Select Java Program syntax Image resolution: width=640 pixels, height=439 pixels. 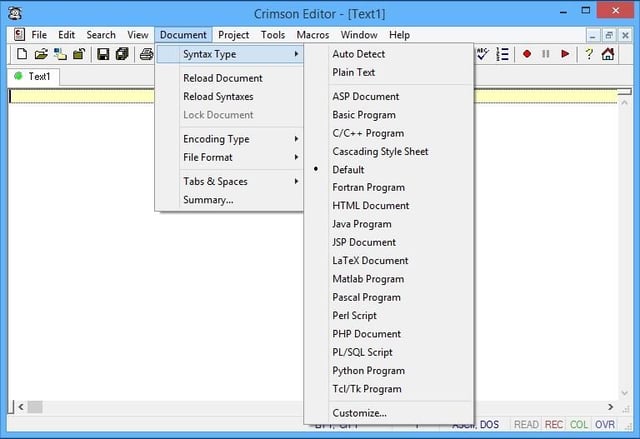pyautogui.click(x=389, y=224)
